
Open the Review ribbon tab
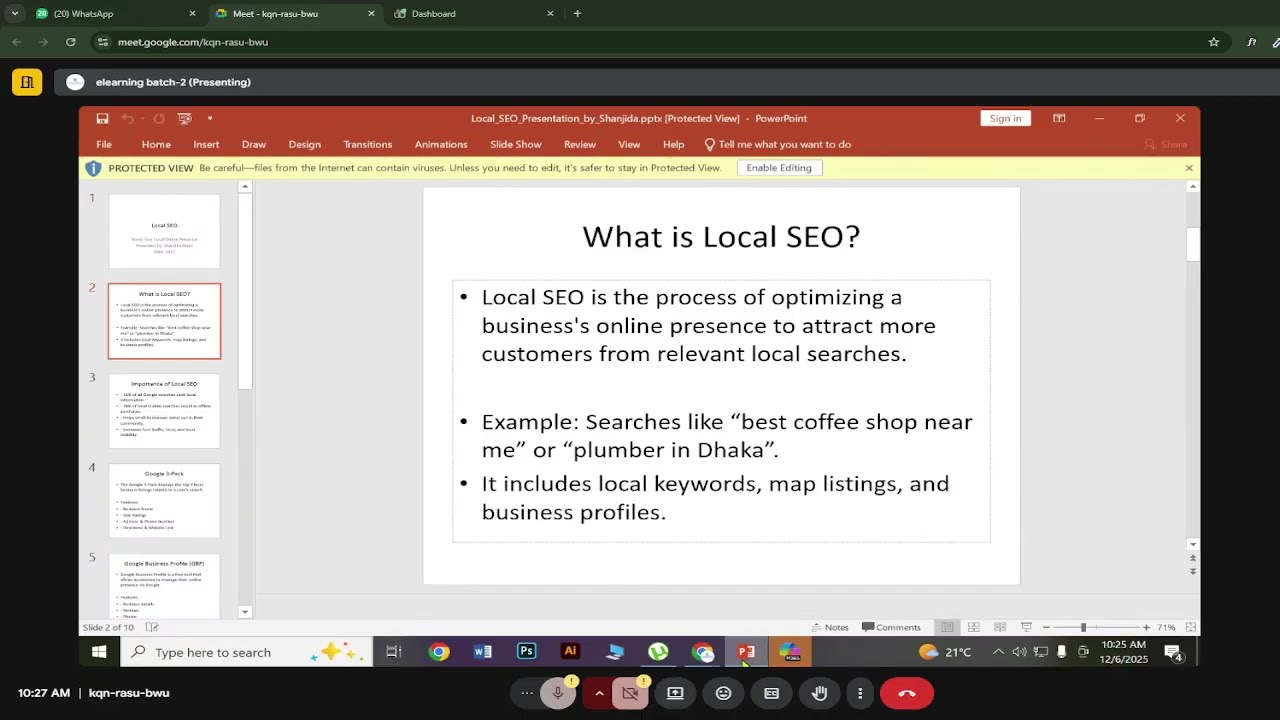580,144
